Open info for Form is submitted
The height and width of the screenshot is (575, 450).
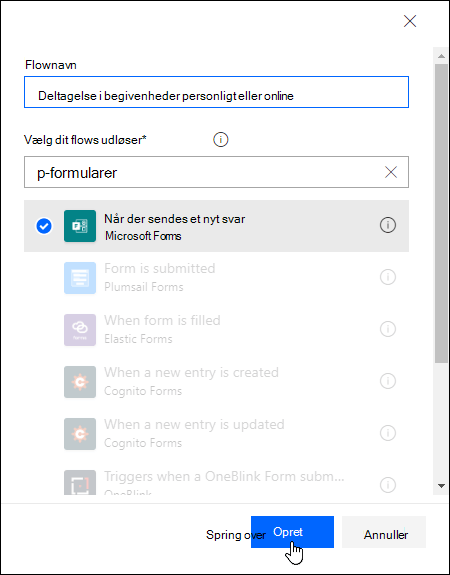click(388, 277)
